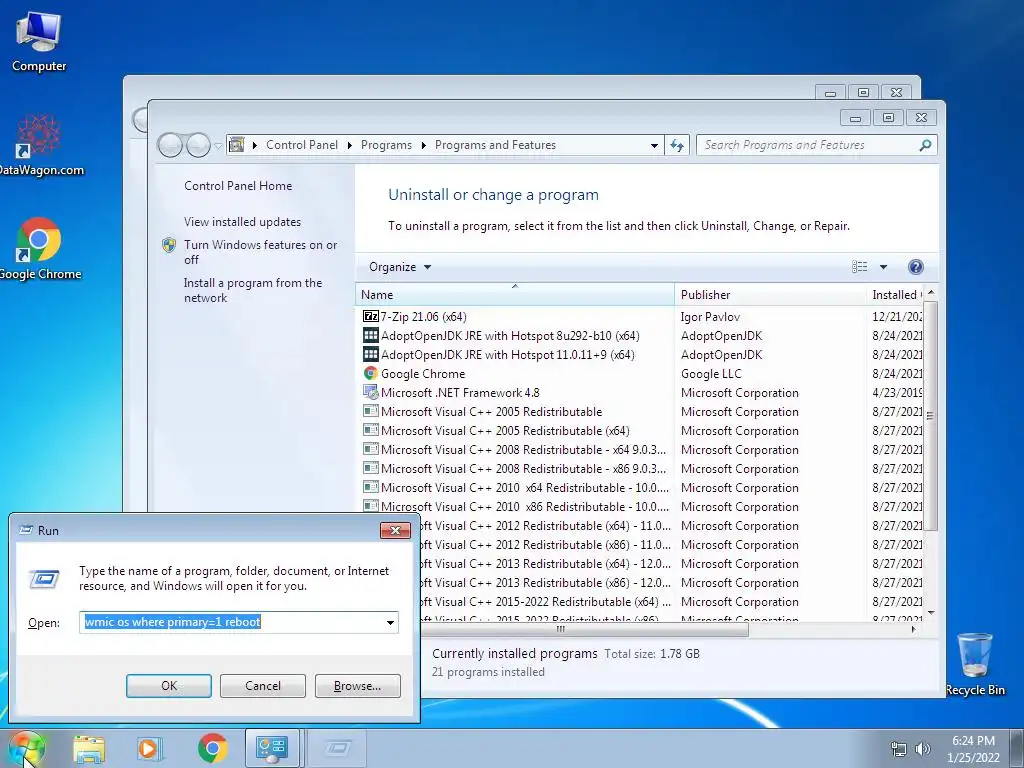Launch Windows Media Player from the taskbar

(x=149, y=748)
